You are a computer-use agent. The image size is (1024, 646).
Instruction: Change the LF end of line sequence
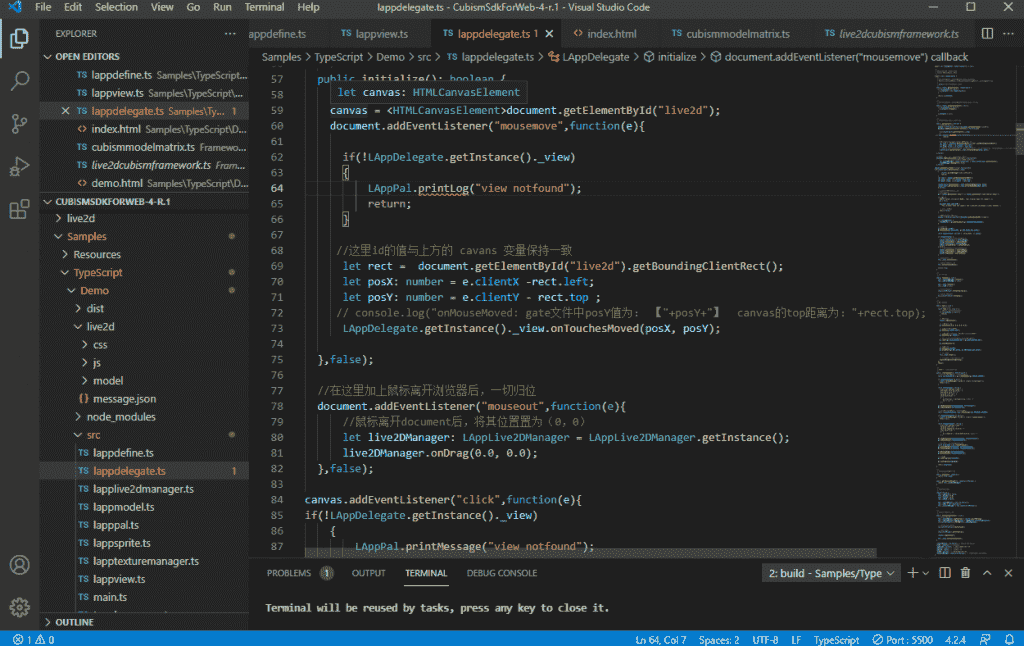796,639
